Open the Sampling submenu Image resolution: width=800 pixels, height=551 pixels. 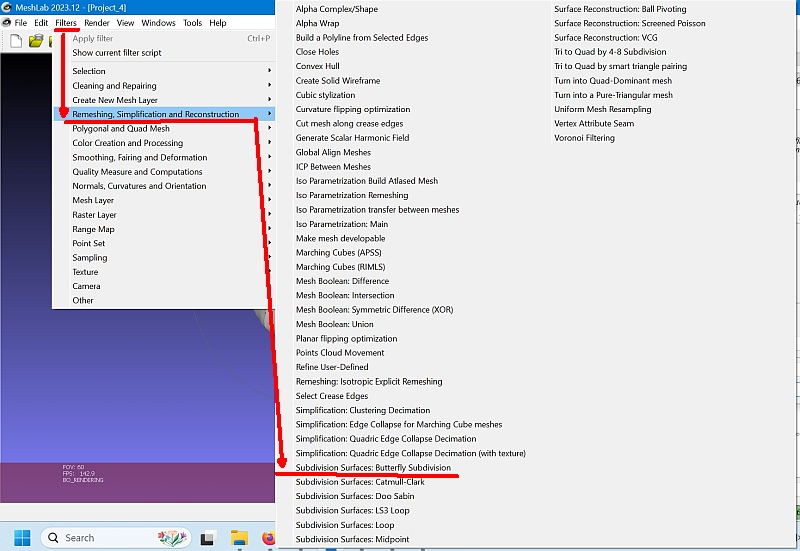pyautogui.click(x=163, y=258)
